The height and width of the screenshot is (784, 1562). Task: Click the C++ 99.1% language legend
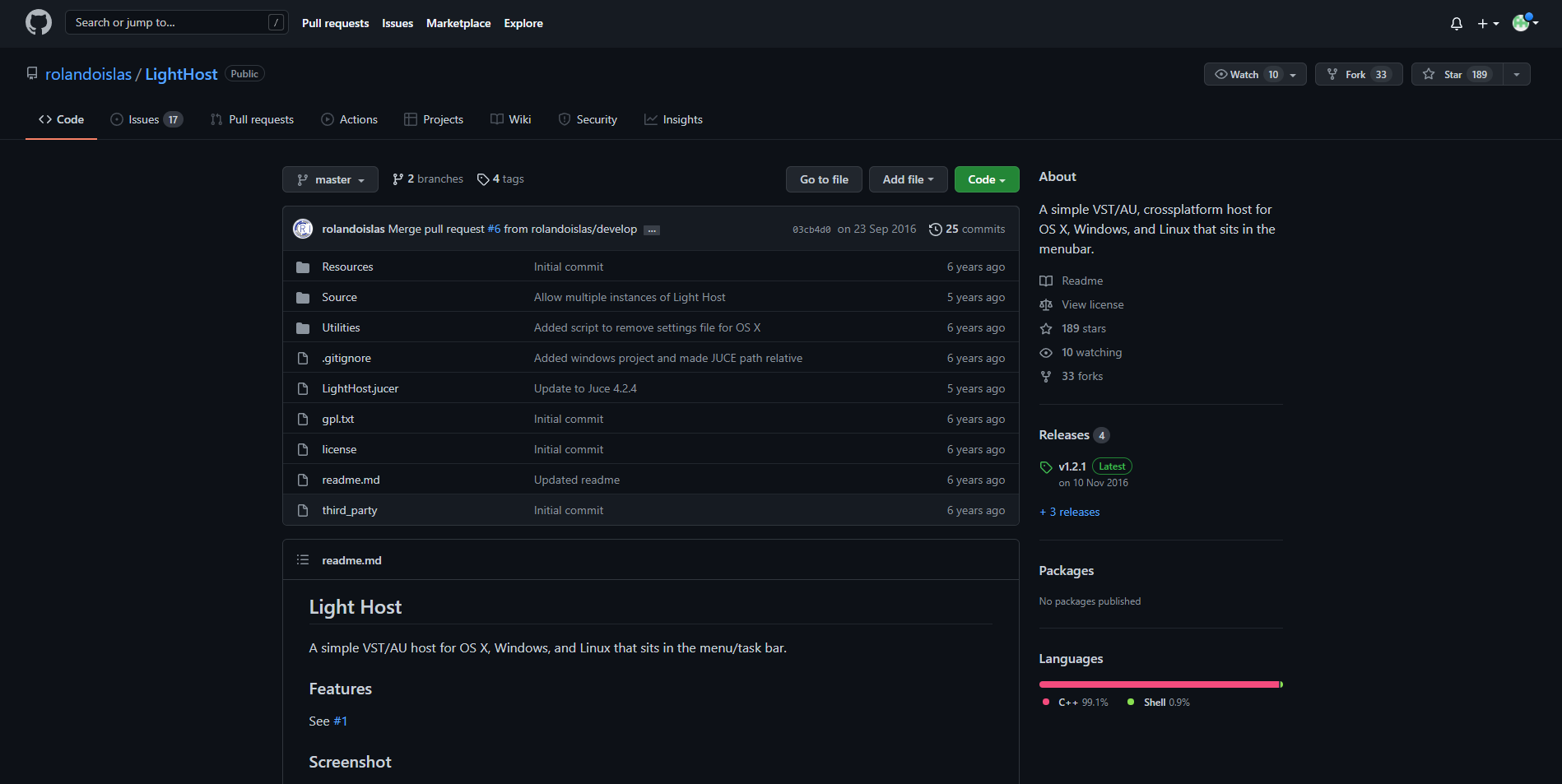1076,702
